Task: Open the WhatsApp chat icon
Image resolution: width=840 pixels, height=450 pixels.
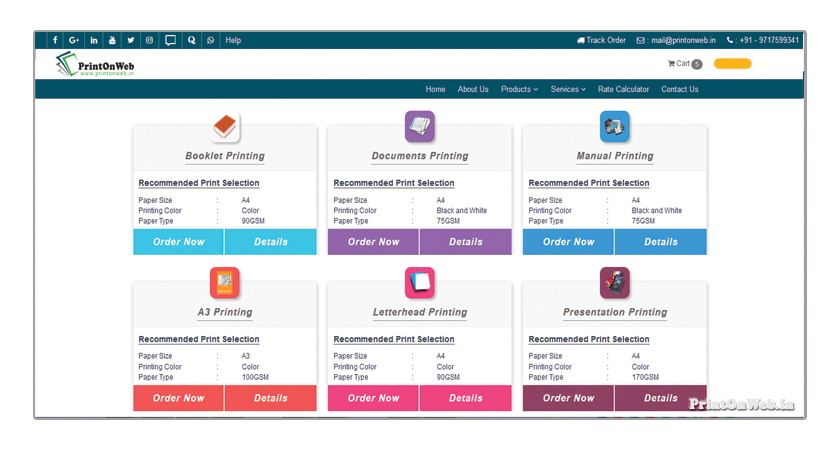Action: (210, 41)
